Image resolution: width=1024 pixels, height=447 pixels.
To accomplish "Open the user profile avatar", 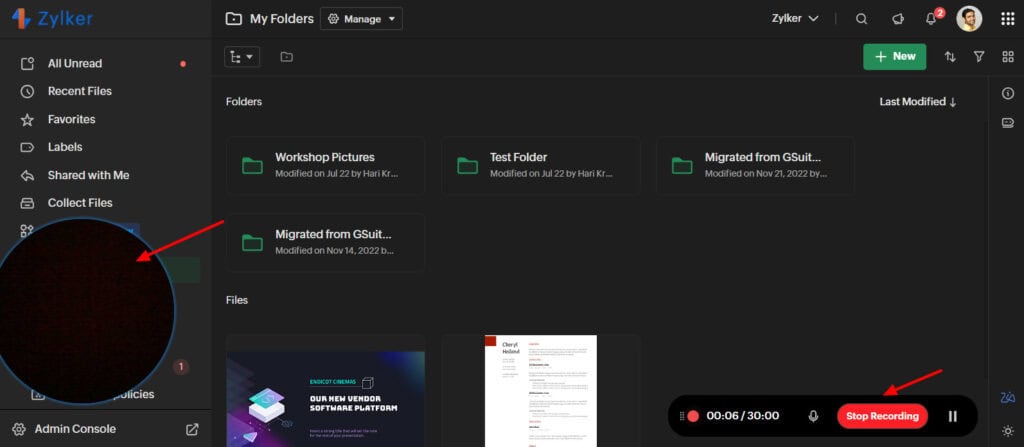I will pyautogui.click(x=969, y=19).
